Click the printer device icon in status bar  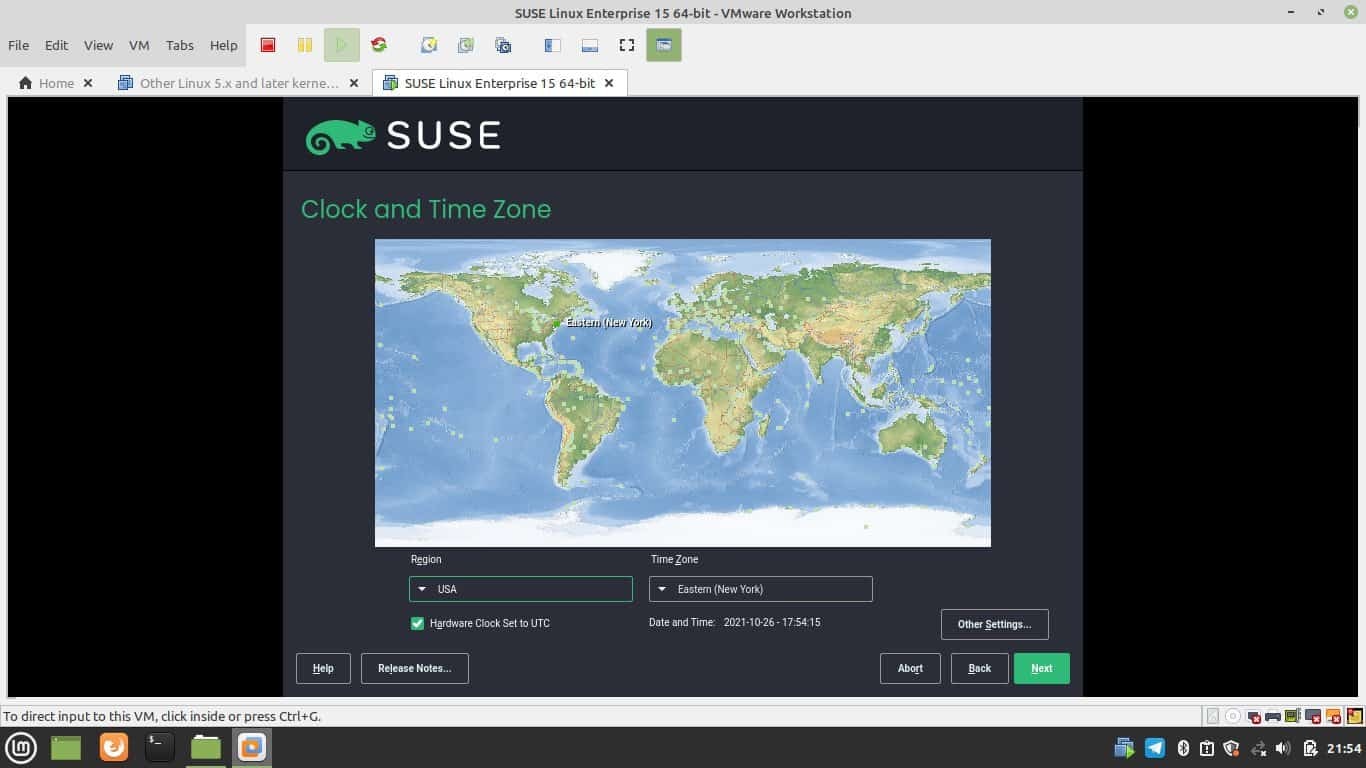tap(1273, 716)
